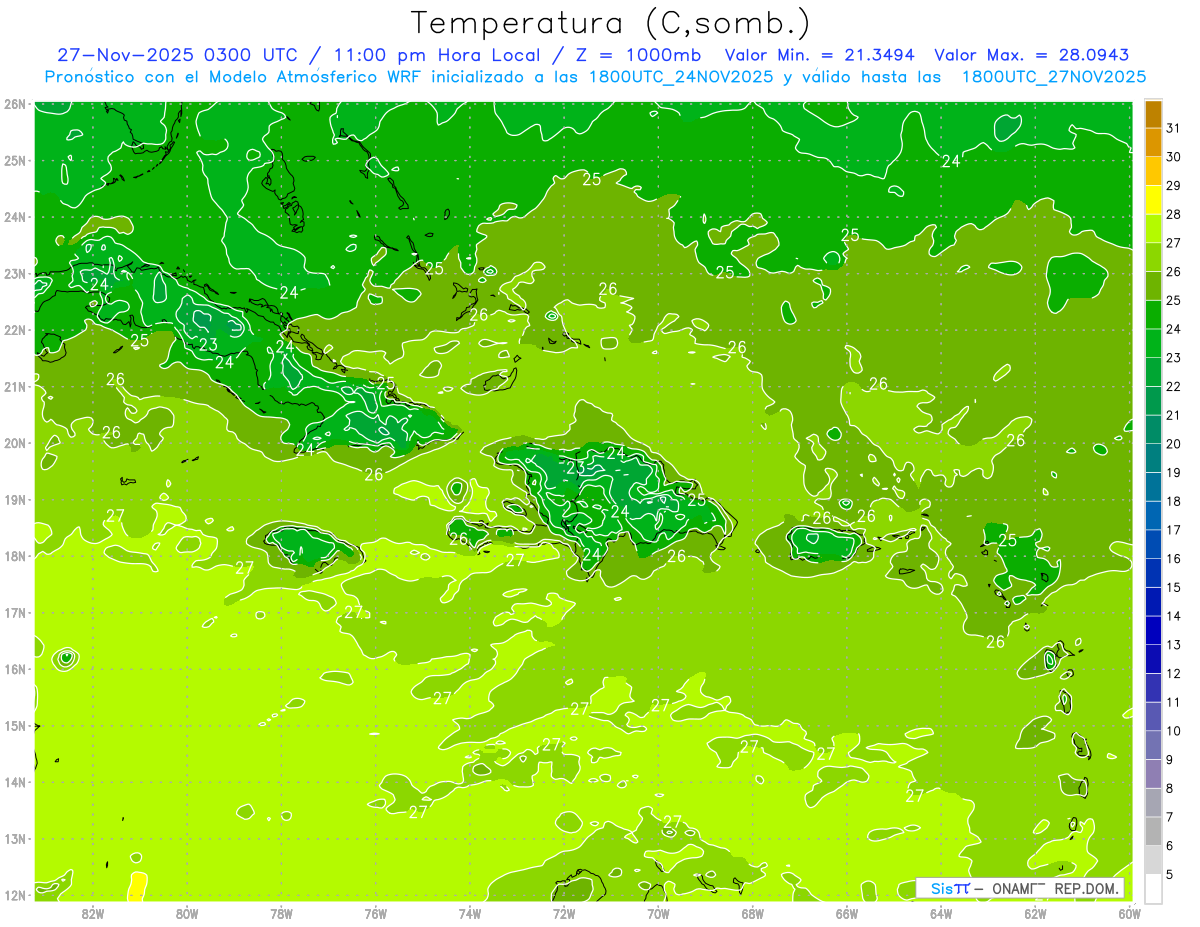Click the '13N' latitude axis label

pyautogui.click(x=15, y=838)
